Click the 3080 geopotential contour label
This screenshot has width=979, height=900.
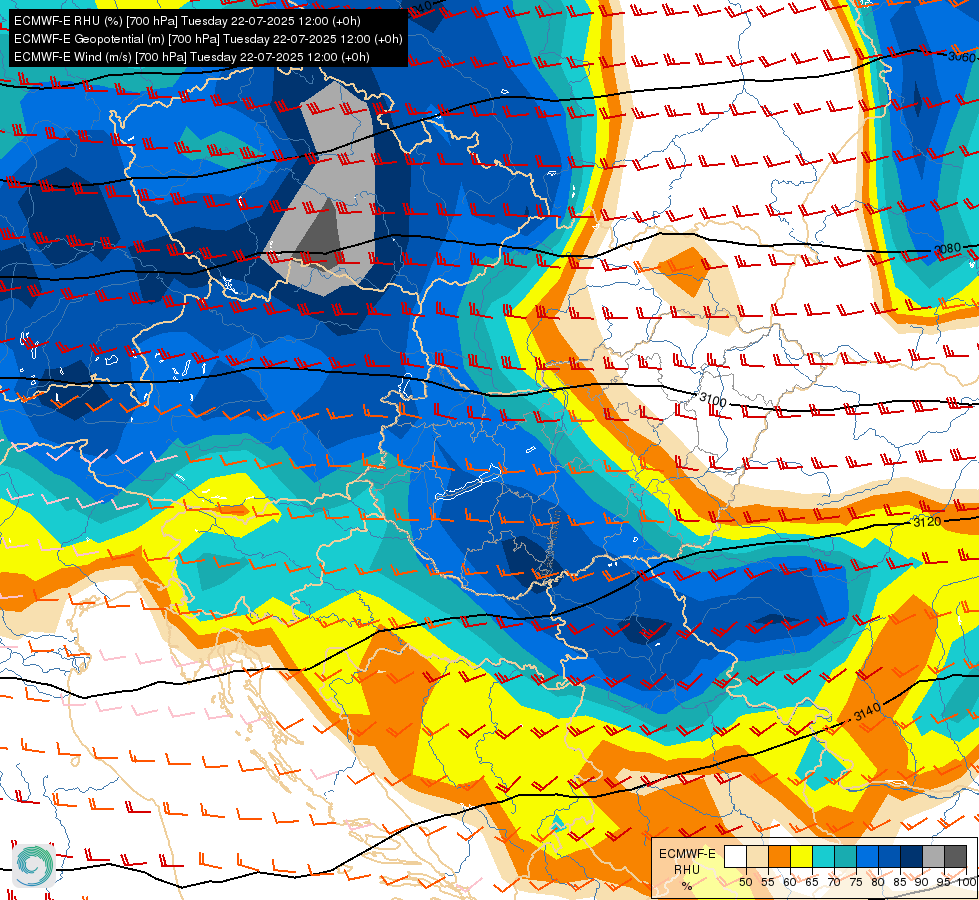pyautogui.click(x=947, y=249)
